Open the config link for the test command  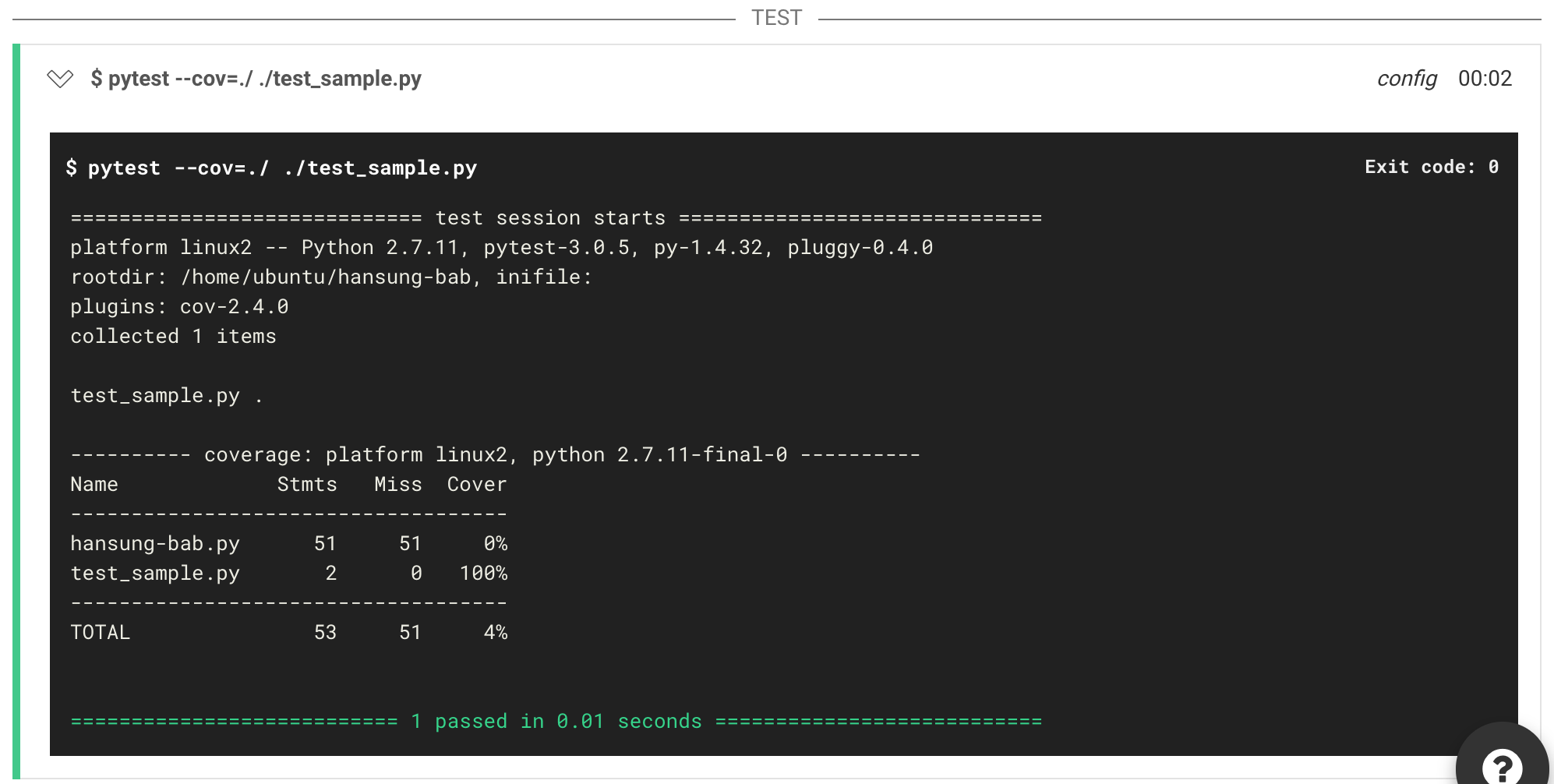1407,78
